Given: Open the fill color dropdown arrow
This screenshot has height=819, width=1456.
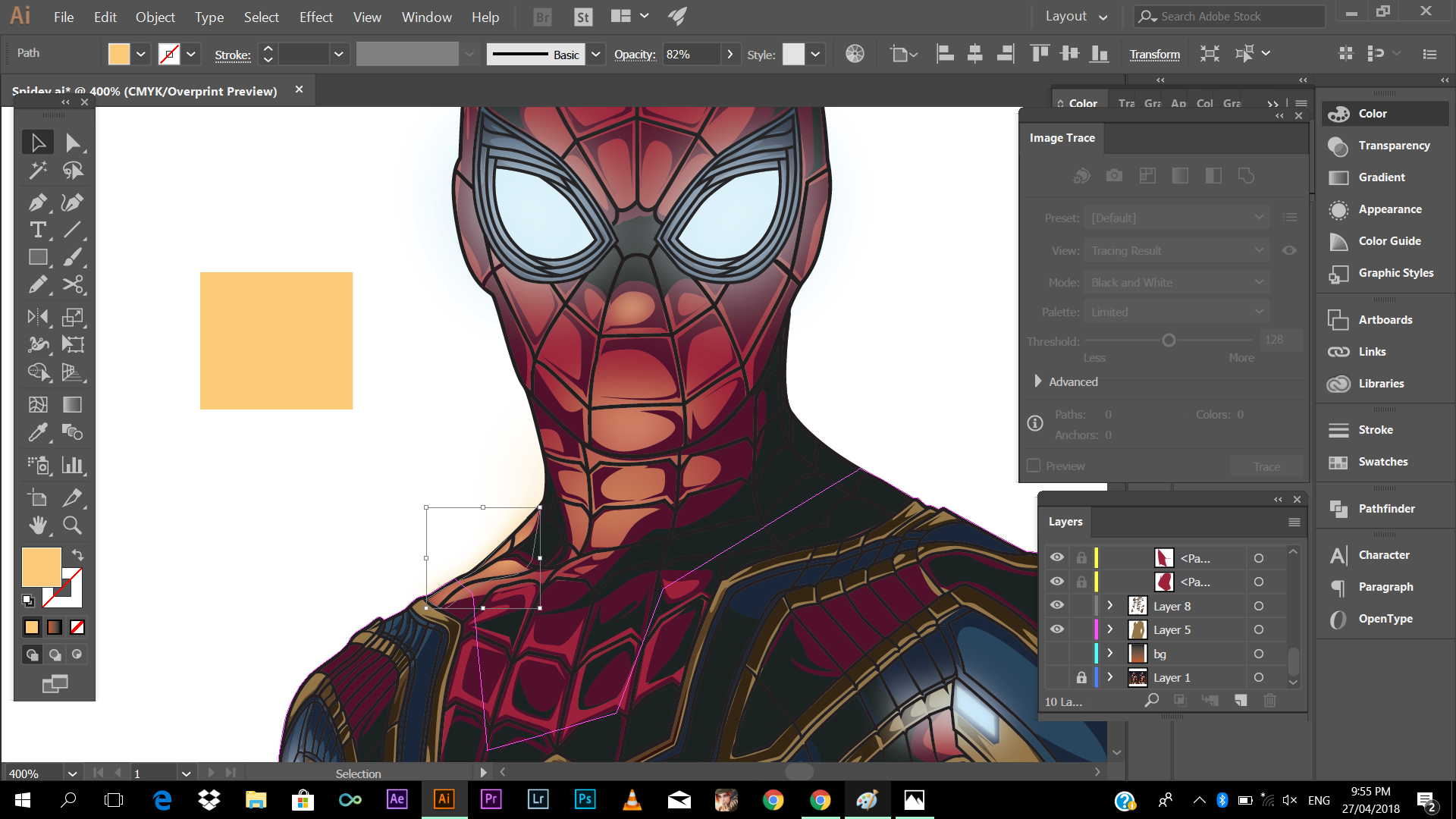Looking at the screenshot, I should (141, 54).
